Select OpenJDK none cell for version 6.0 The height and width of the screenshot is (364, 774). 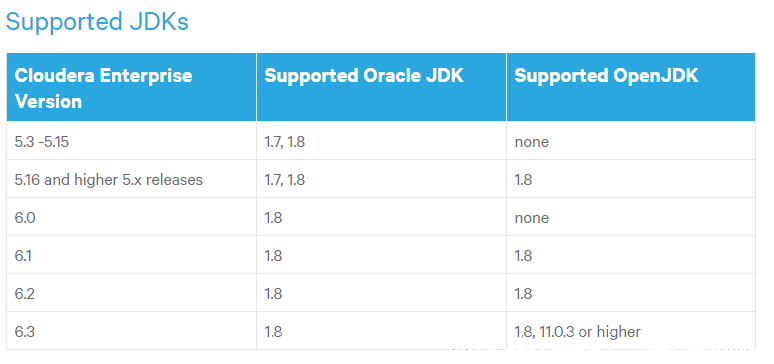pyautogui.click(x=631, y=217)
